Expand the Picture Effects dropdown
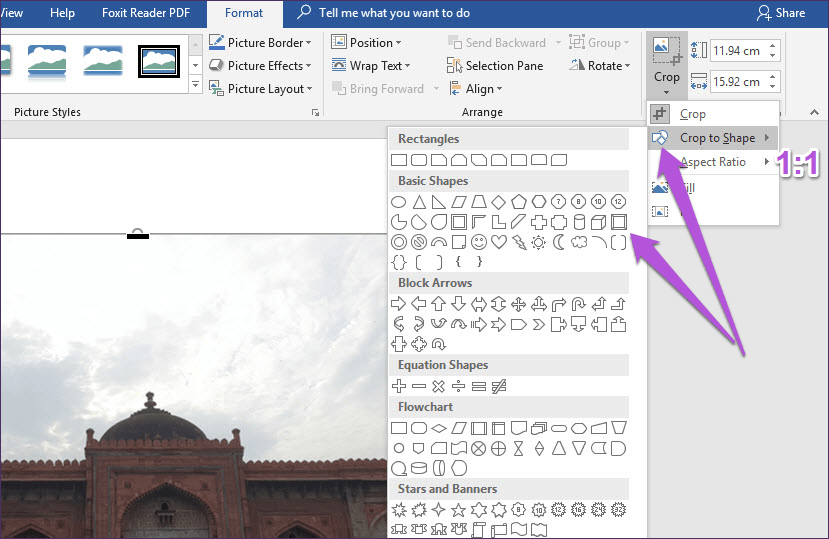Image resolution: width=829 pixels, height=539 pixels. pos(262,66)
